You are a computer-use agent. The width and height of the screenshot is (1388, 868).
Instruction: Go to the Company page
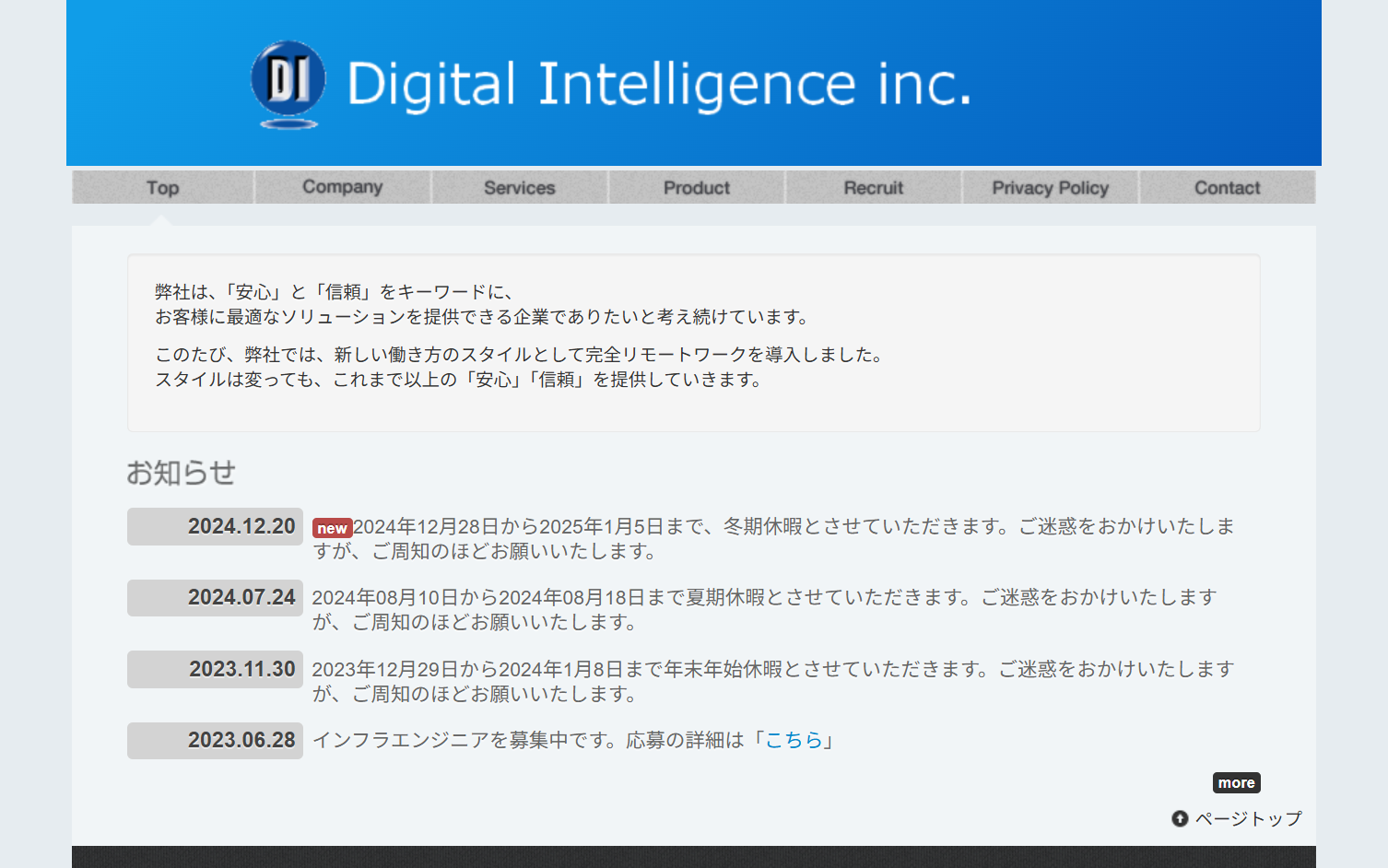click(342, 187)
